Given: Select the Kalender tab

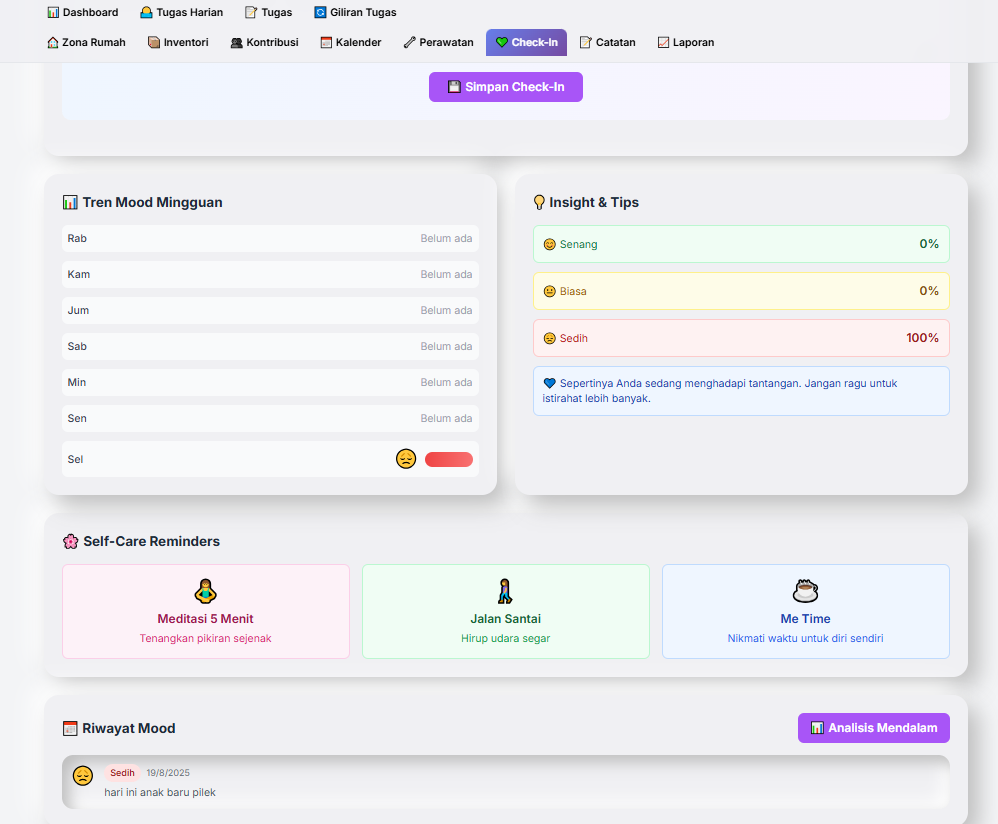Looking at the screenshot, I should pos(351,43).
